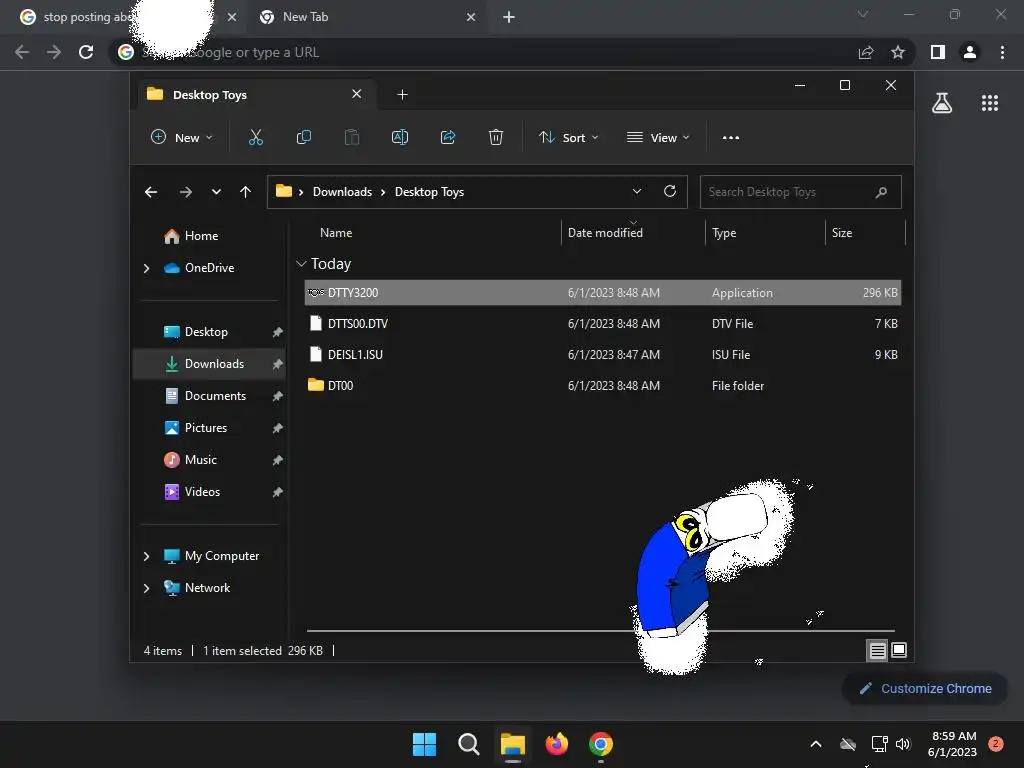This screenshot has height=768, width=1024.
Task: Select the DEISL1.ISU file
Action: coord(602,355)
